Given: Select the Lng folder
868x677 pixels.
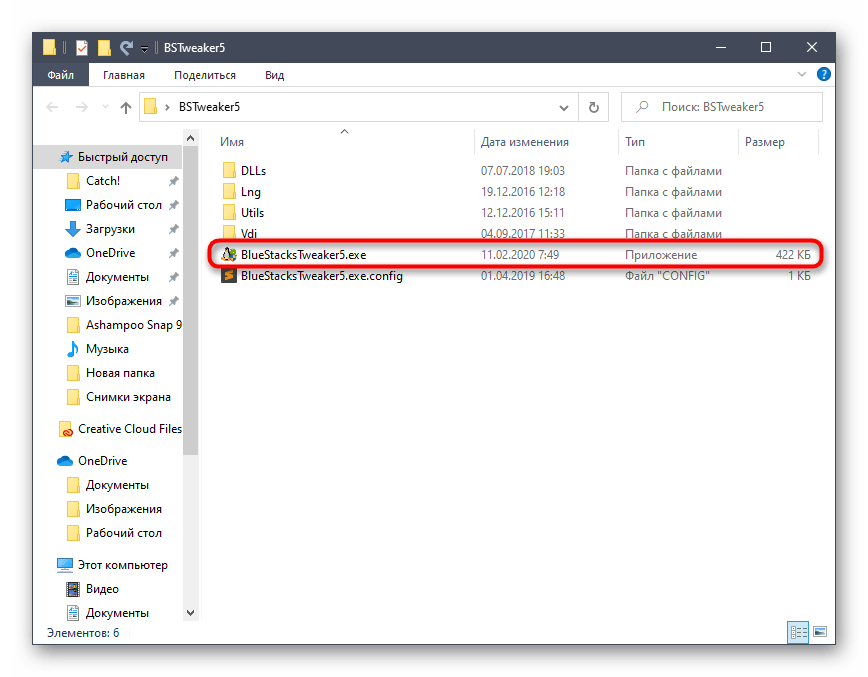Looking at the screenshot, I should pos(250,192).
